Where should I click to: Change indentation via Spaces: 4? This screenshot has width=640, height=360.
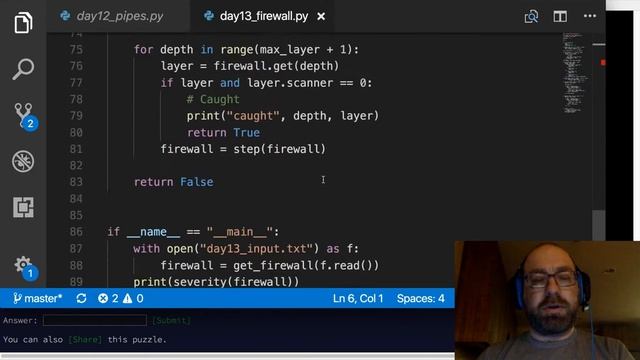tap(421, 298)
